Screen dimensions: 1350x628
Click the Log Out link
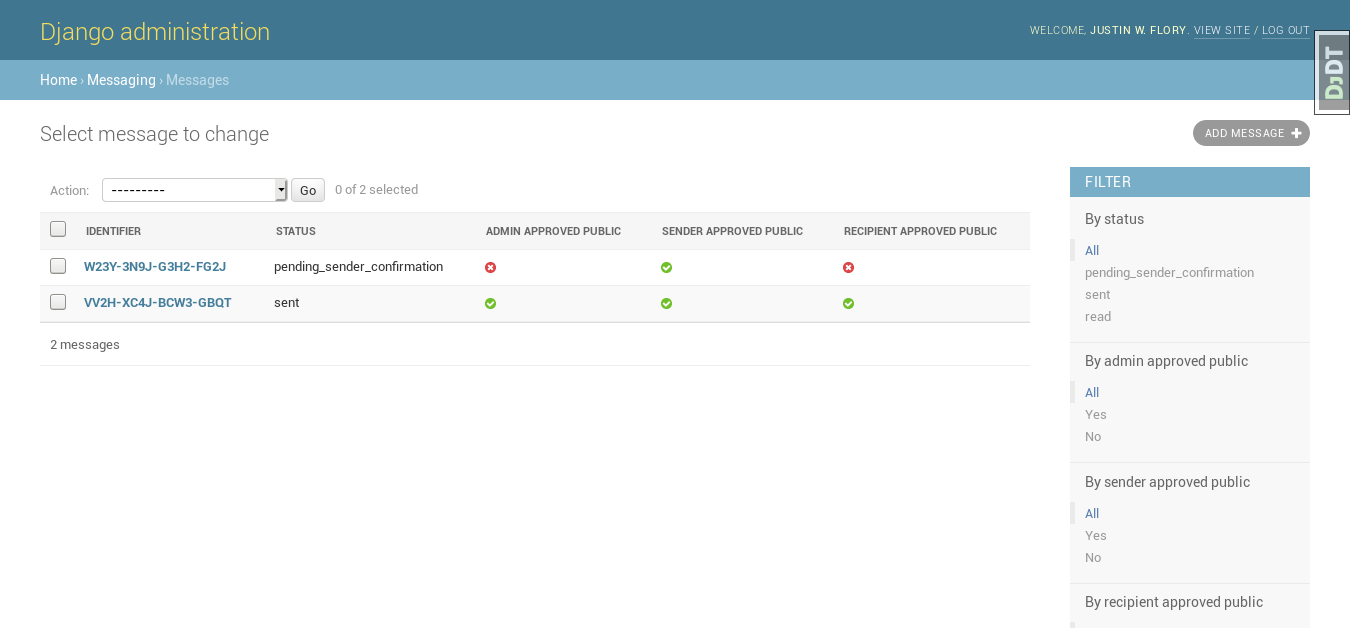point(1286,31)
